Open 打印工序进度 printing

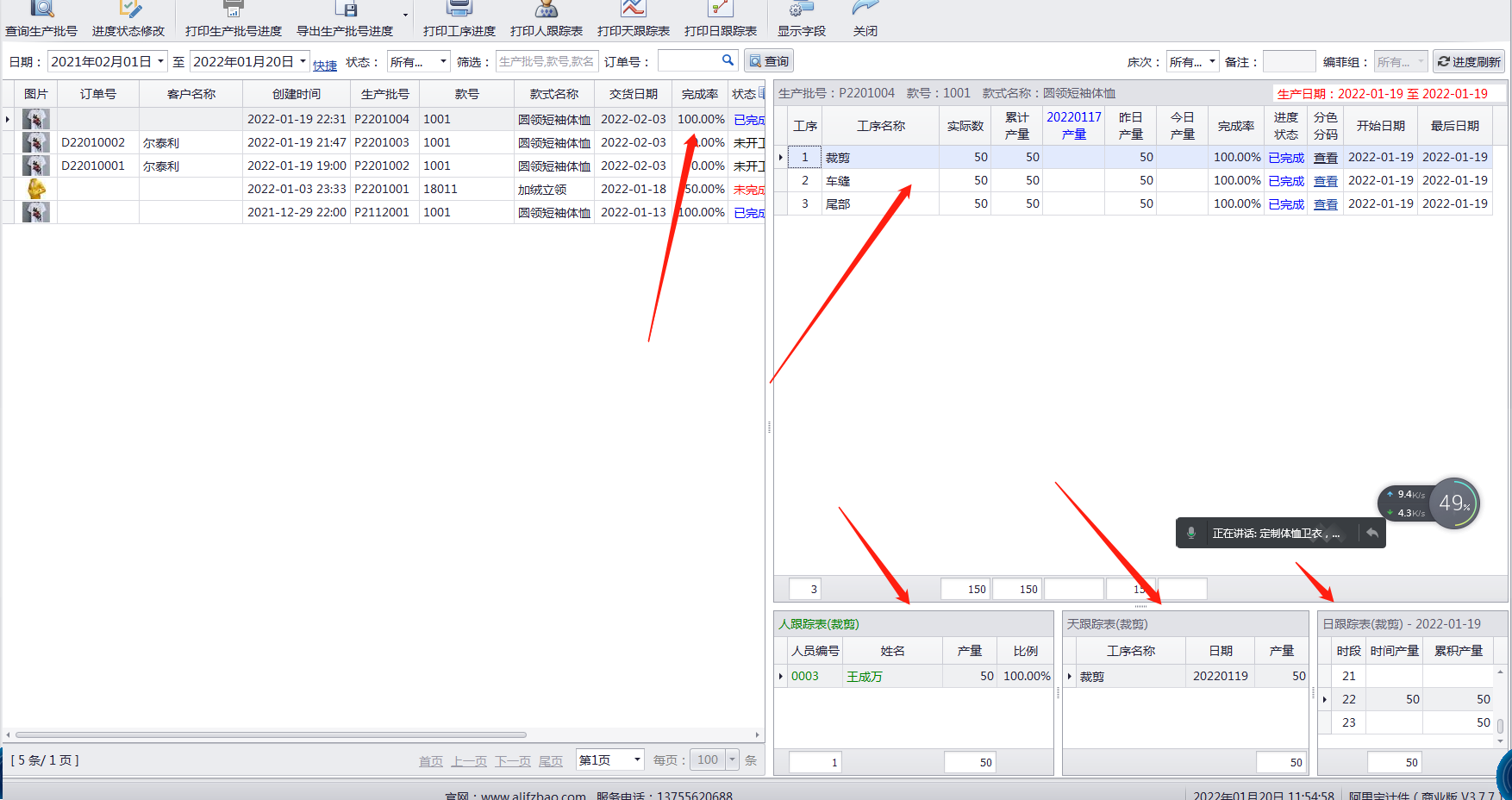(458, 17)
